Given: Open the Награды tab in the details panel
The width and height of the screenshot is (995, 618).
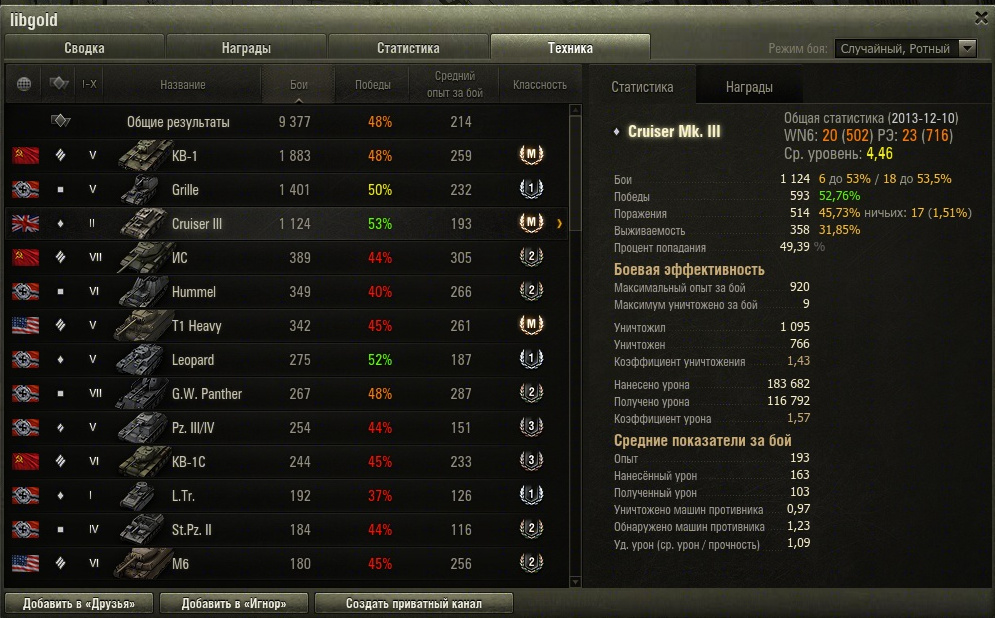Looking at the screenshot, I should [x=749, y=87].
